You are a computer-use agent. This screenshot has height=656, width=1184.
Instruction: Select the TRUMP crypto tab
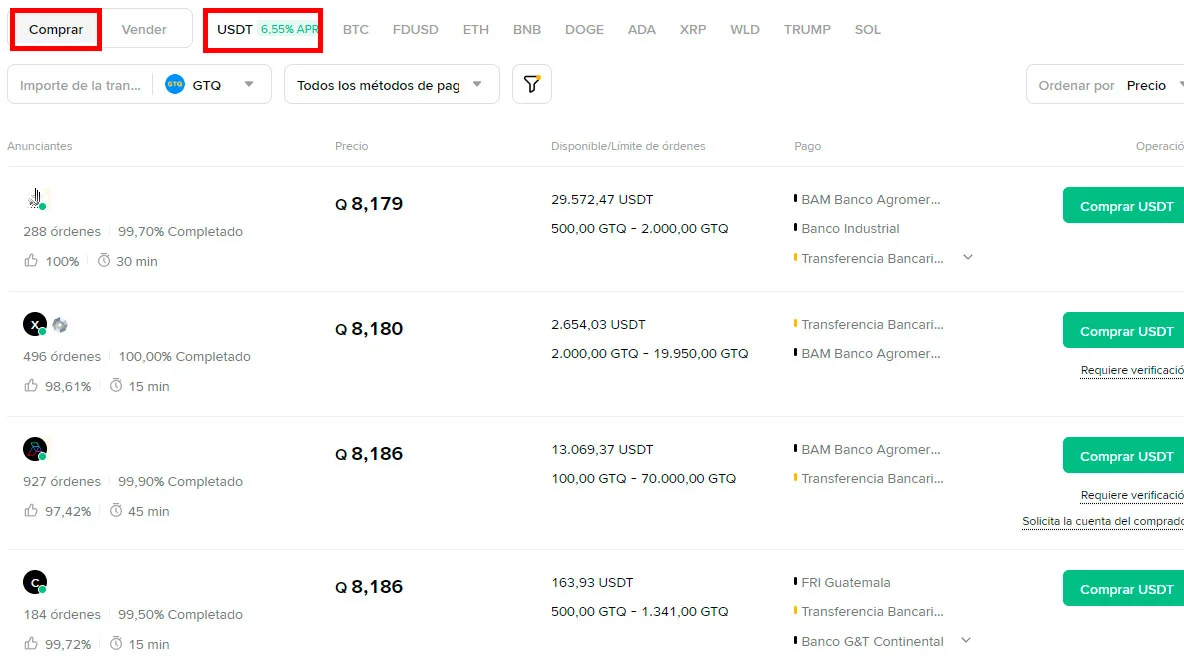click(x=807, y=29)
